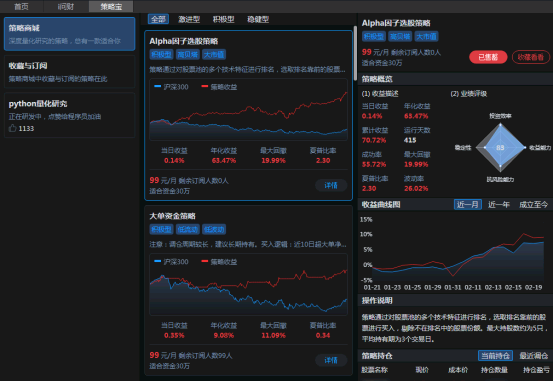Click the radar chart showing score 83

pos(500,147)
